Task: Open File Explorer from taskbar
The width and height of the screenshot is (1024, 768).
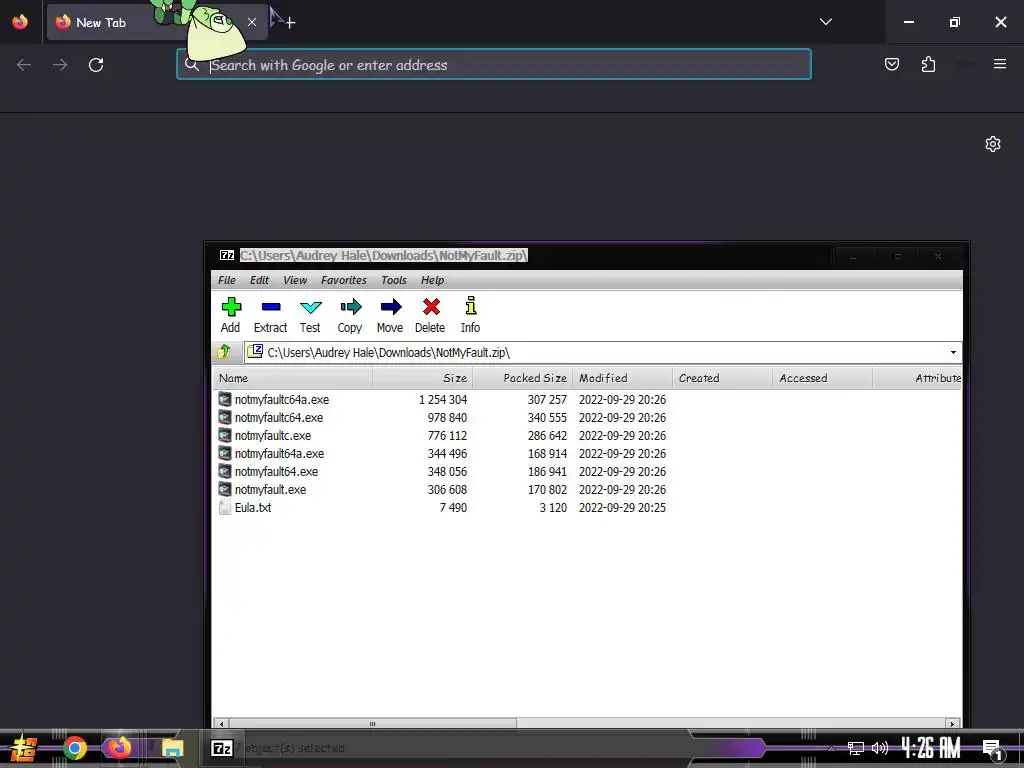Action: coord(172,748)
